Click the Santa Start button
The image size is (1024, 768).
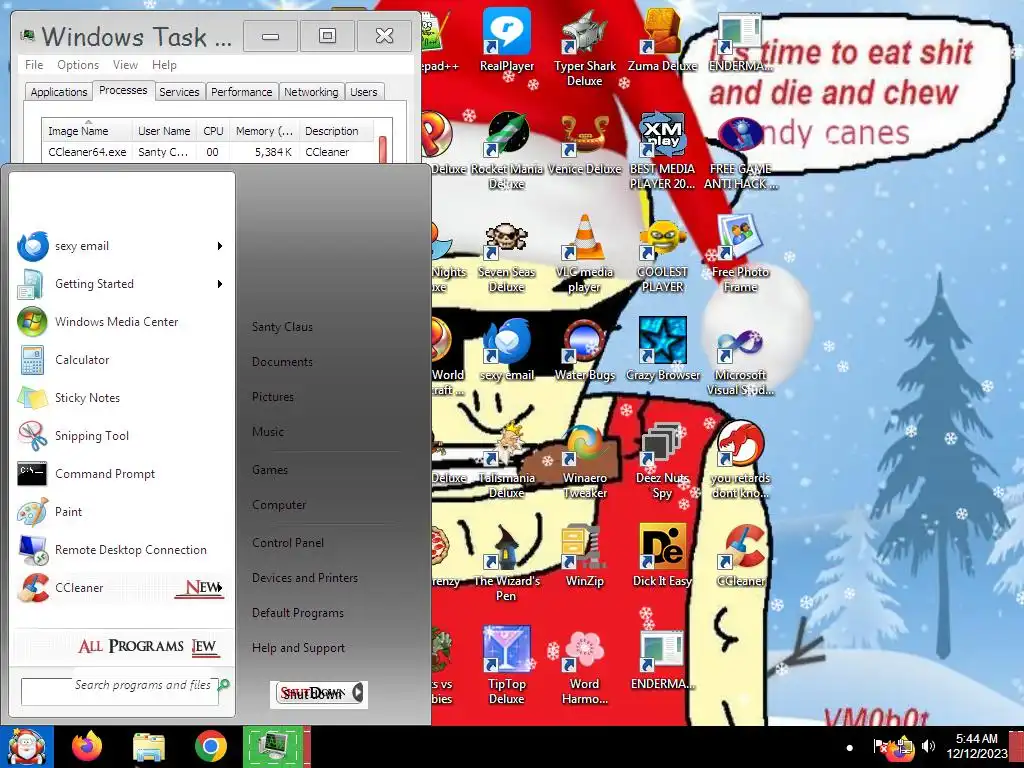pos(26,746)
